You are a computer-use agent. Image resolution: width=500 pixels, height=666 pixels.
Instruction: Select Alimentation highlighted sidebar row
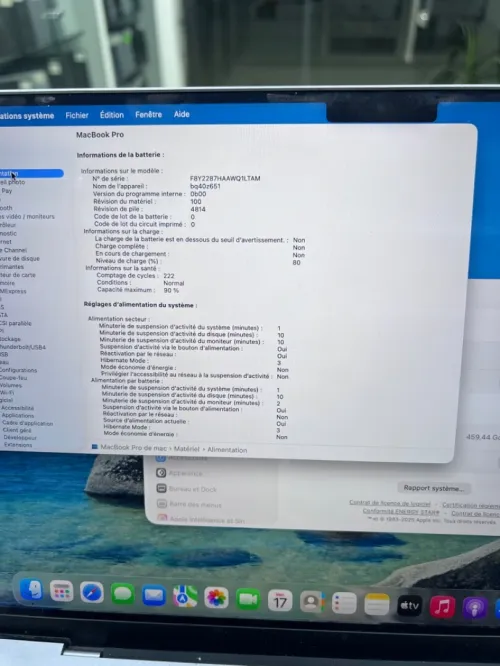(x=31, y=173)
